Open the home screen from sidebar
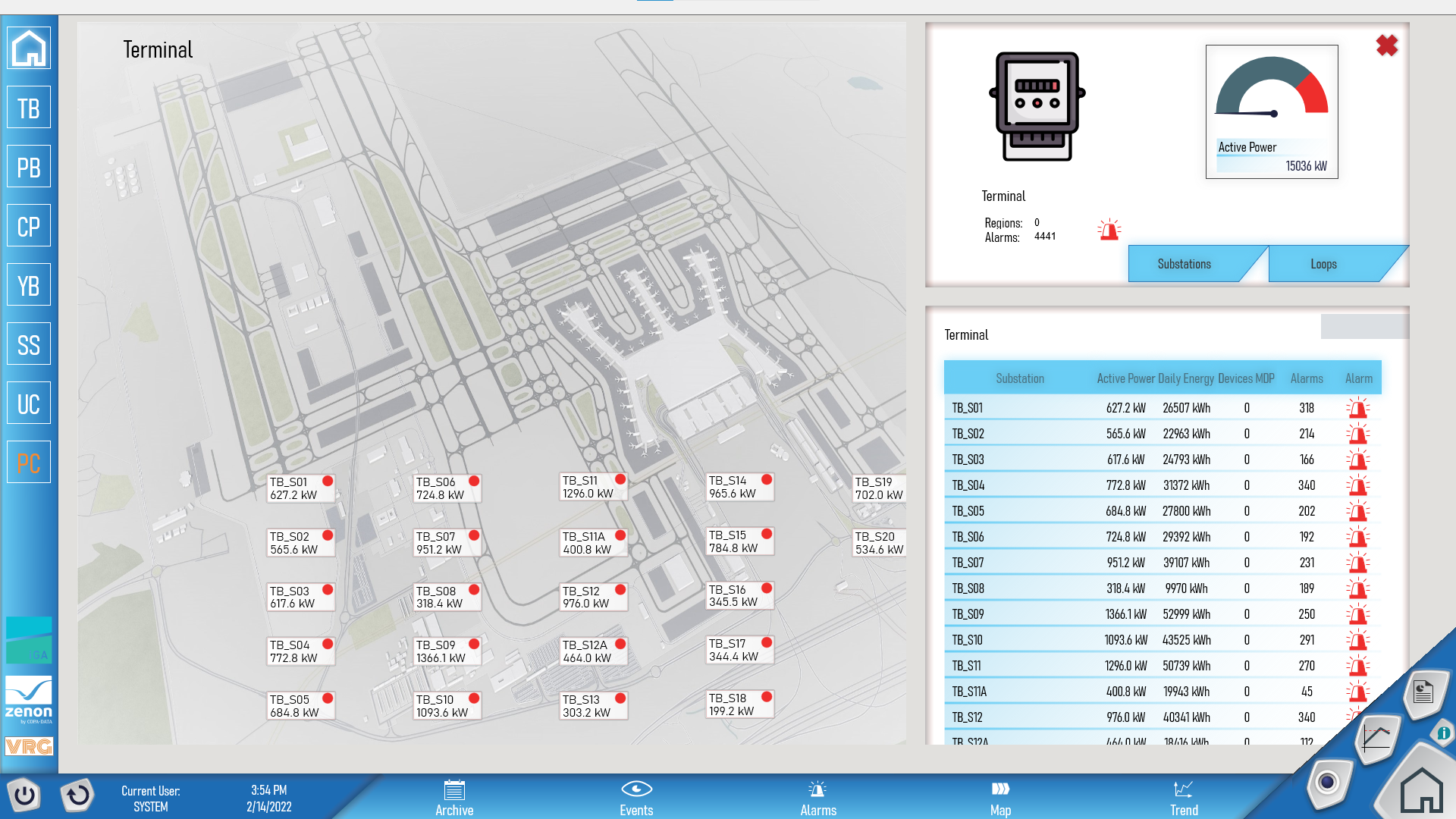 click(x=29, y=49)
